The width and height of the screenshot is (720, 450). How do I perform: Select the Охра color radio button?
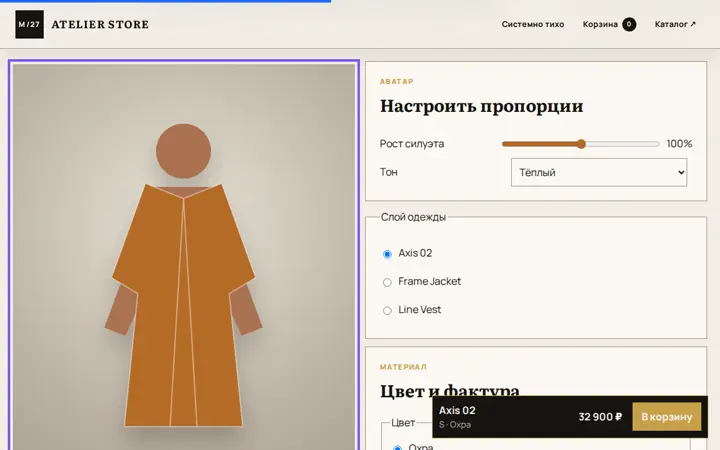click(x=397, y=447)
